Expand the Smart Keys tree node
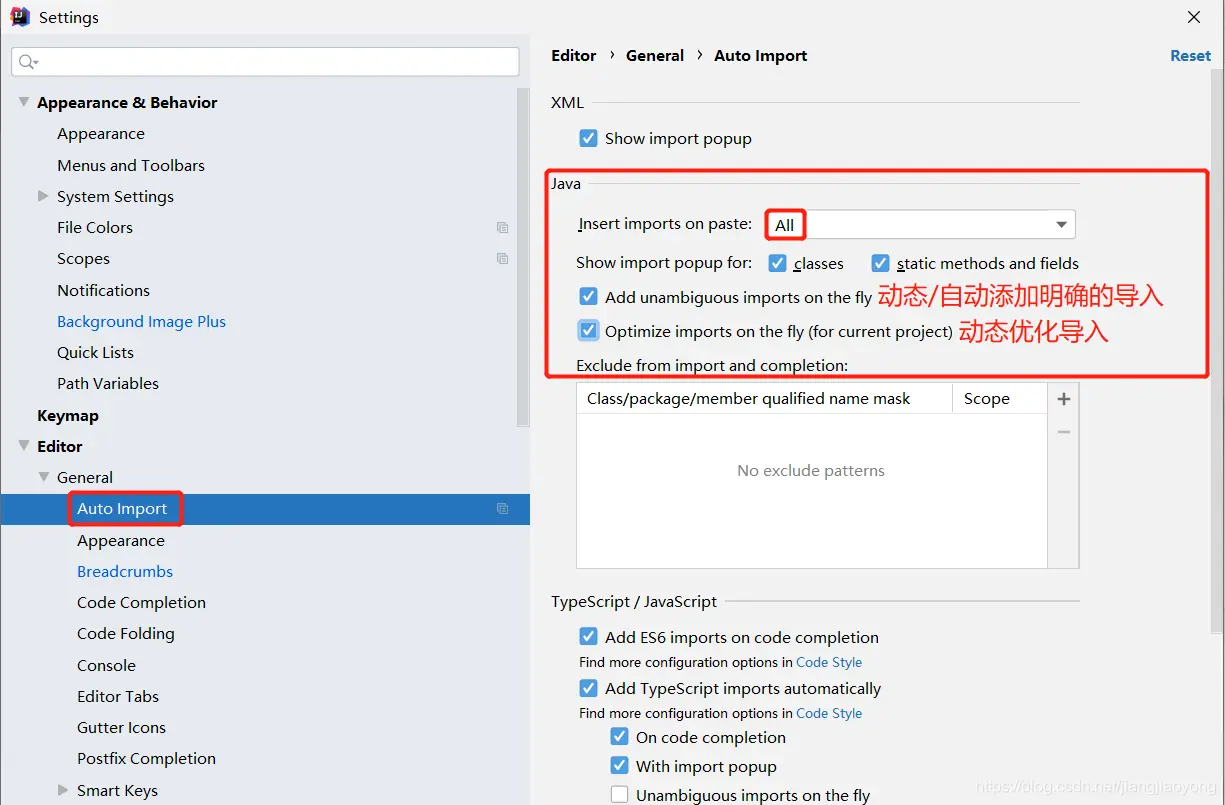This screenshot has width=1225, height=805. 63,790
